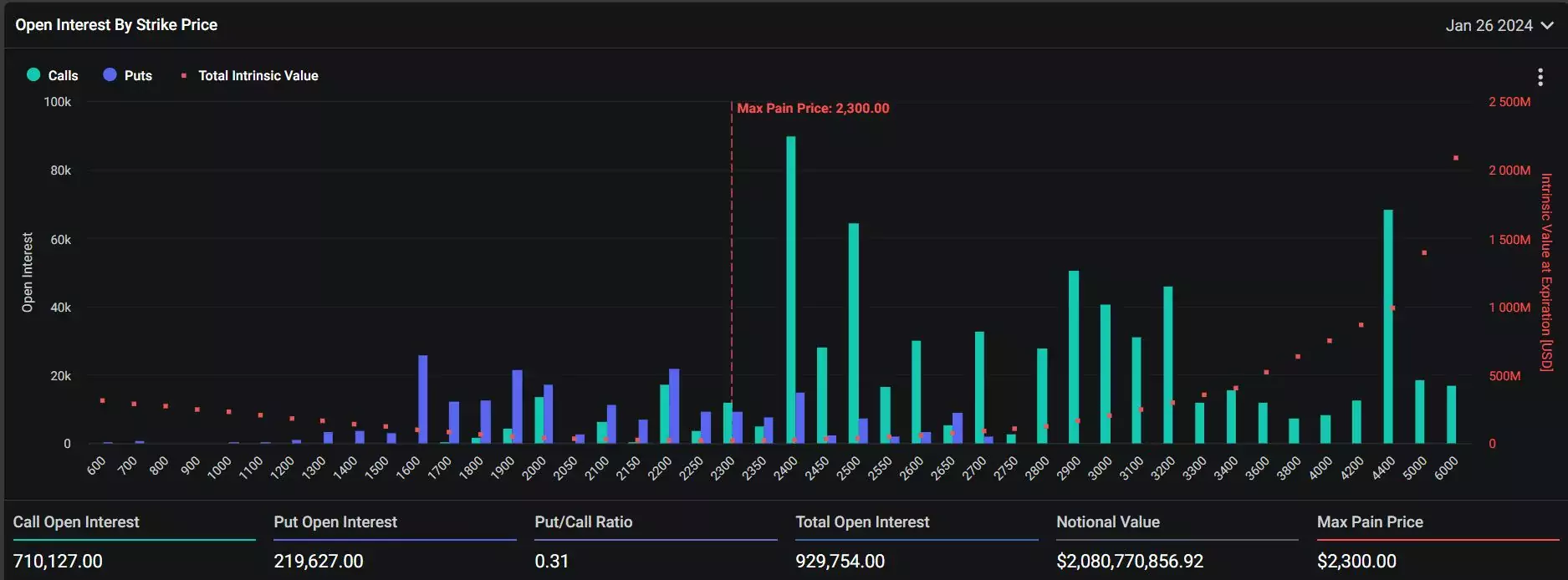Click the Call Open Interest stat heading

pos(76,522)
